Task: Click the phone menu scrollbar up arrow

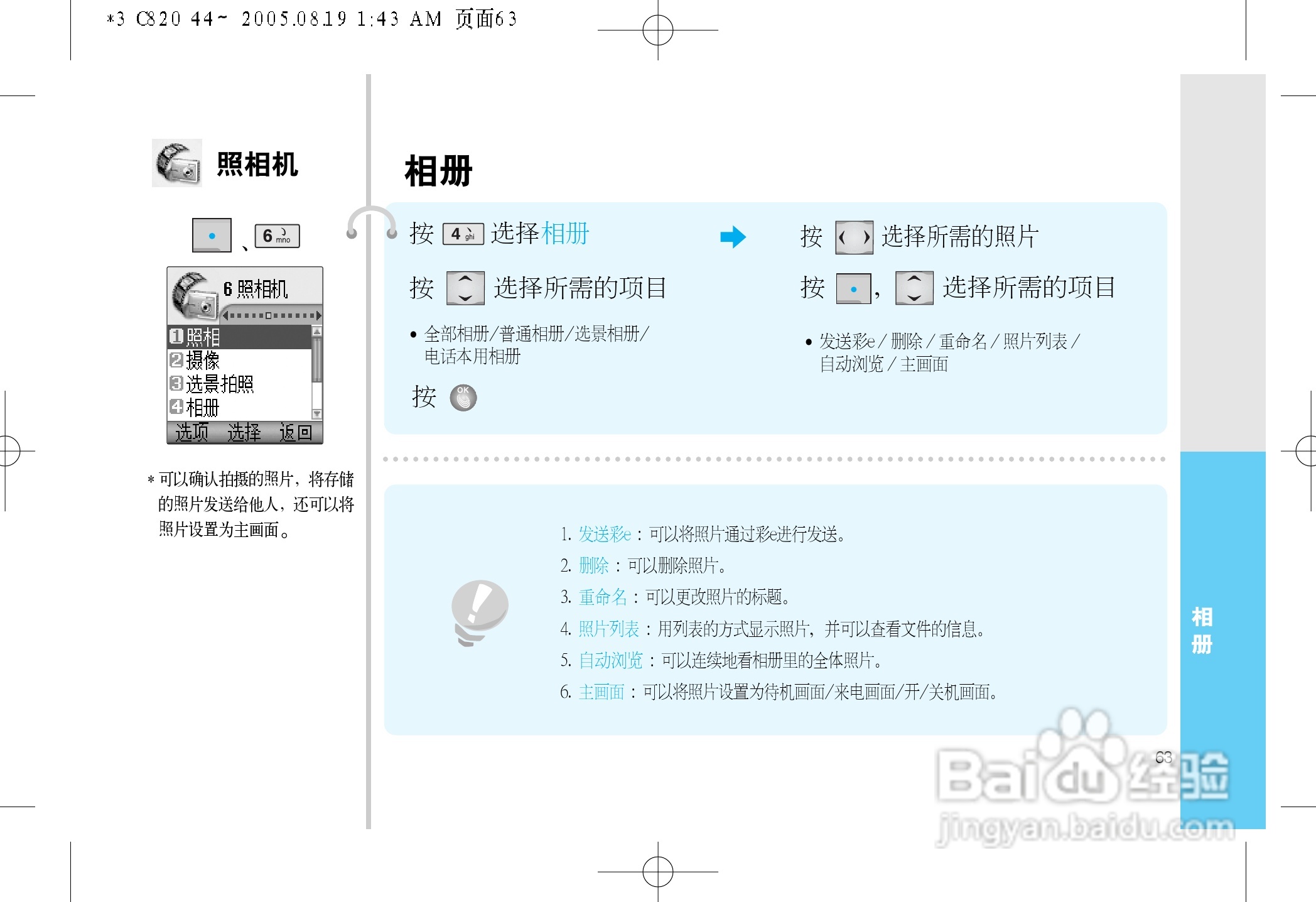Action: [317, 331]
